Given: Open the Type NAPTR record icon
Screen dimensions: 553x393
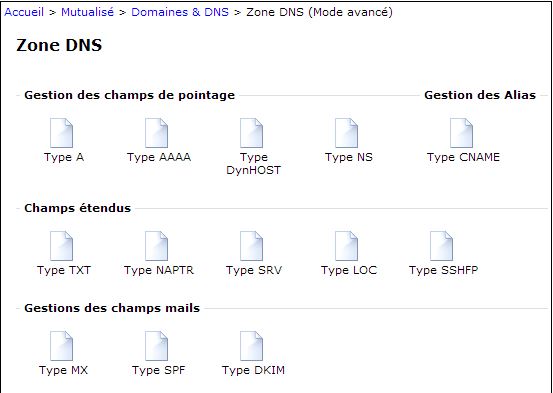Looking at the screenshot, I should 156,246.
